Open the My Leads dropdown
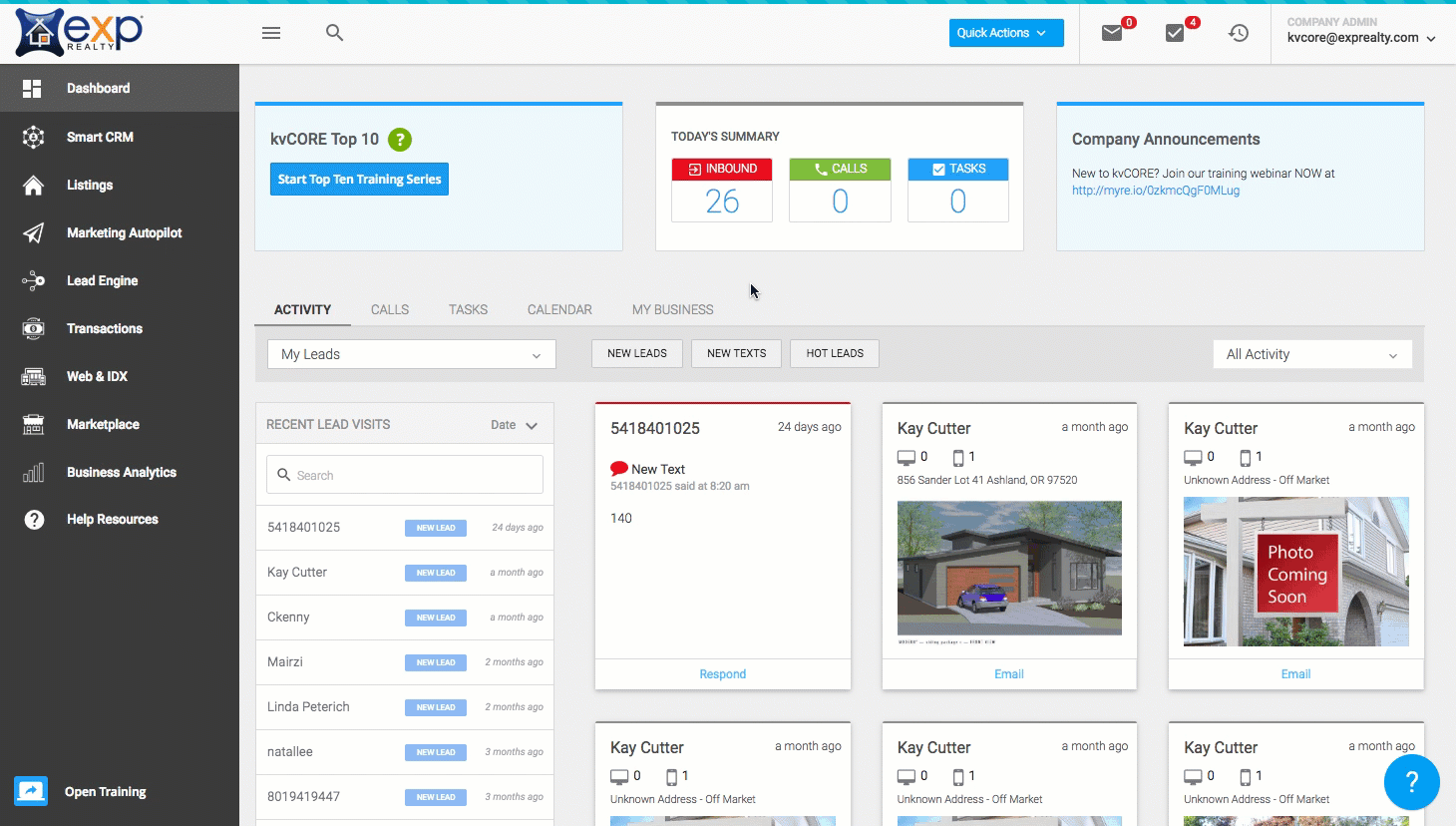The width and height of the screenshot is (1456, 826). [x=411, y=354]
